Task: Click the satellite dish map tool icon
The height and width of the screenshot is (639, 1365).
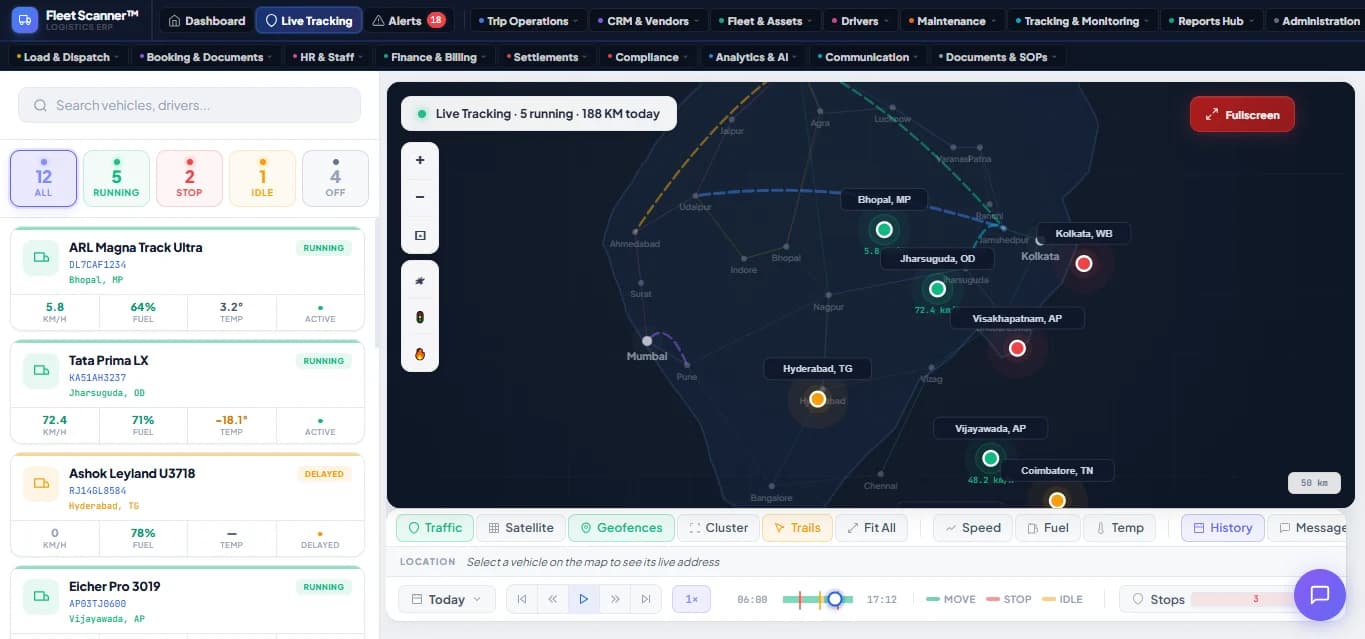Action: [x=420, y=281]
